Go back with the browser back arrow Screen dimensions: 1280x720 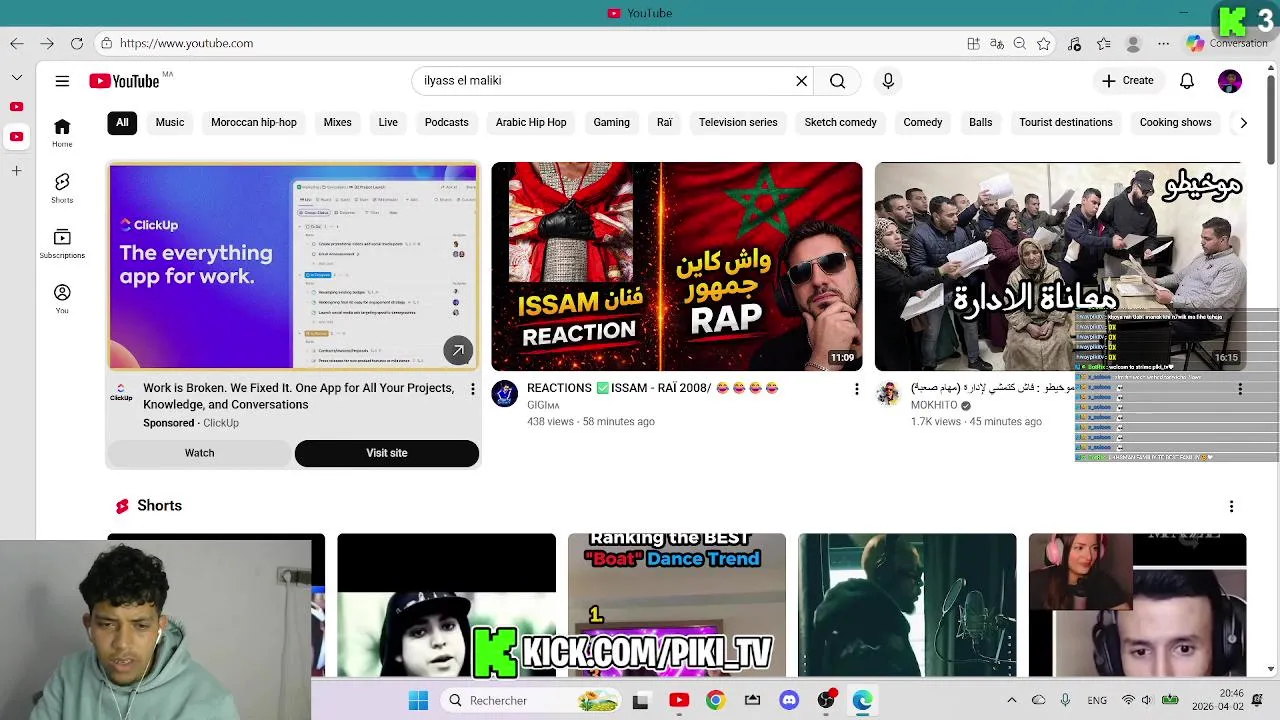pyautogui.click(x=17, y=43)
